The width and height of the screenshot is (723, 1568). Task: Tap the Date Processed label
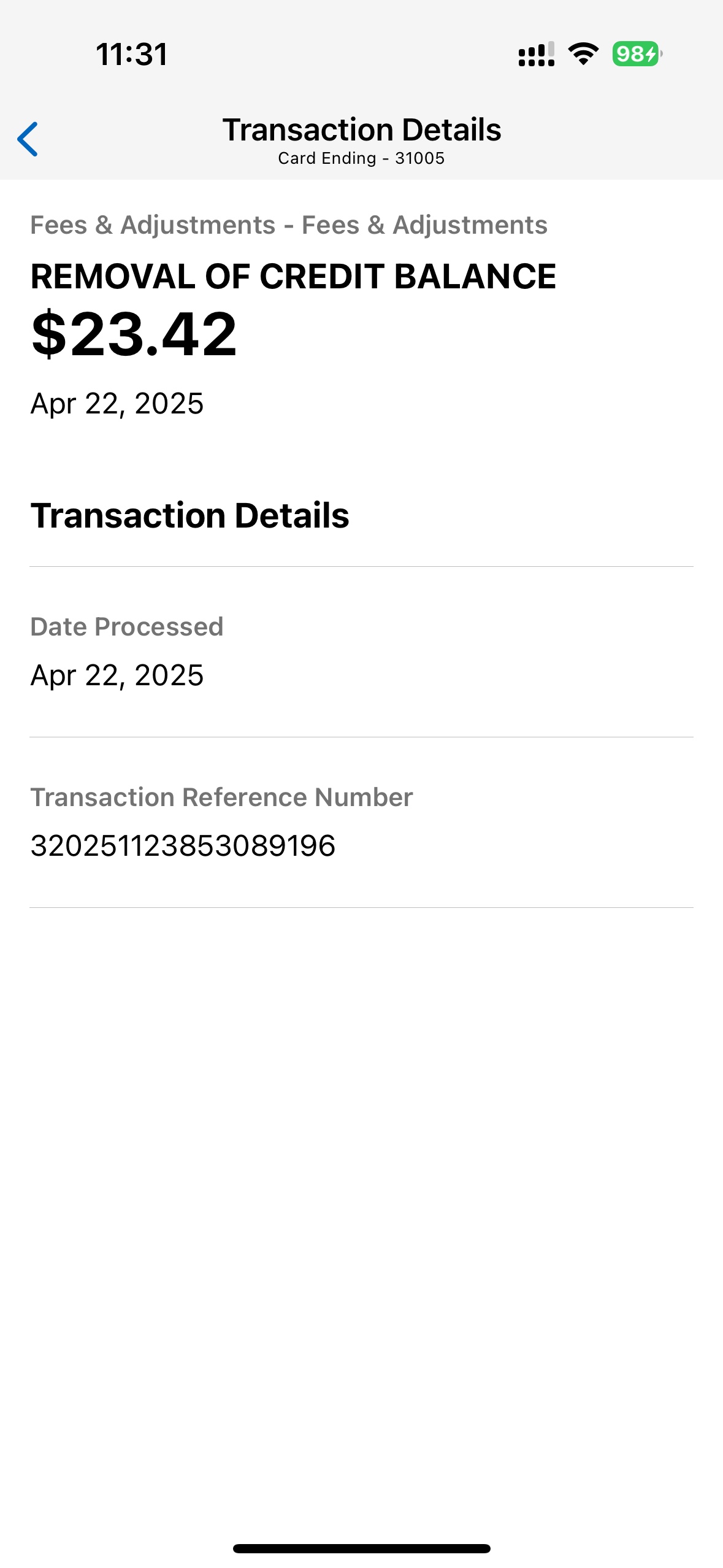click(127, 627)
